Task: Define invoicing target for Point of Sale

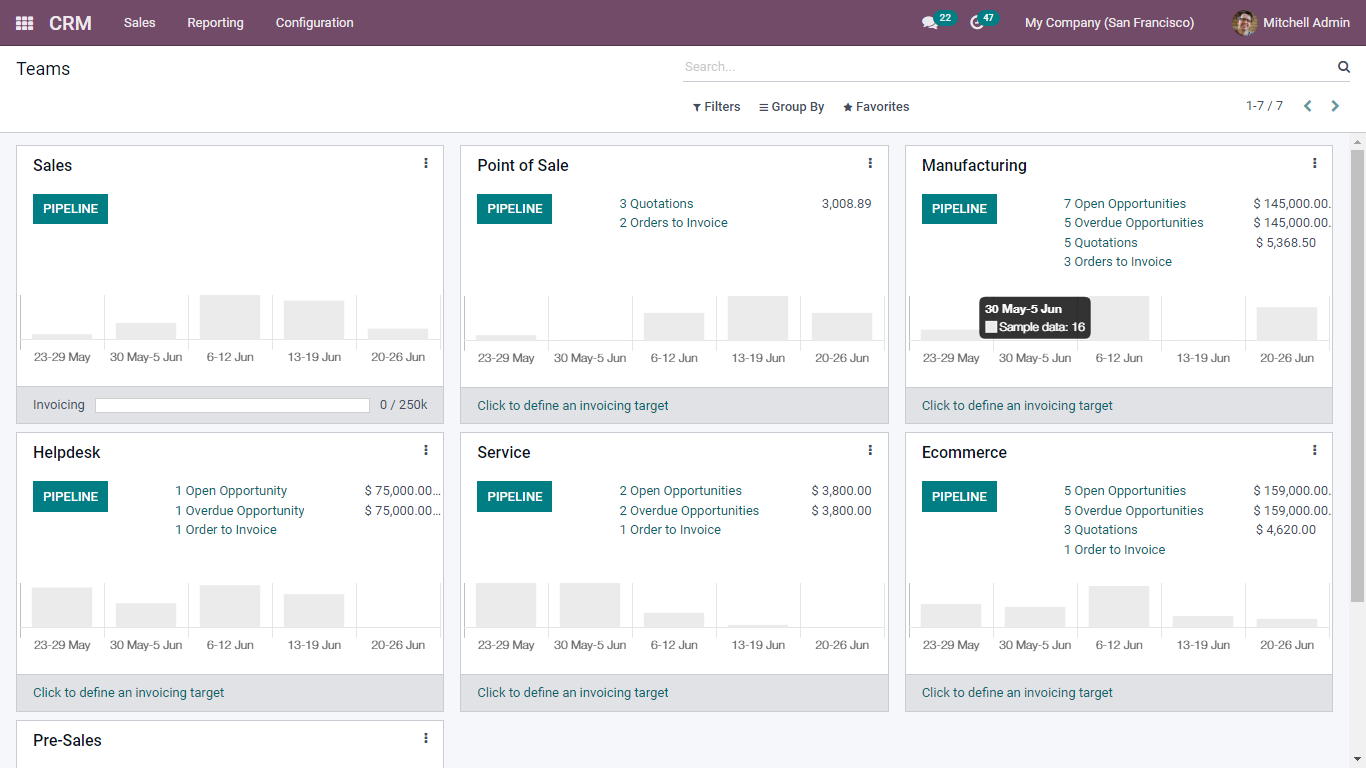Action: [573, 406]
